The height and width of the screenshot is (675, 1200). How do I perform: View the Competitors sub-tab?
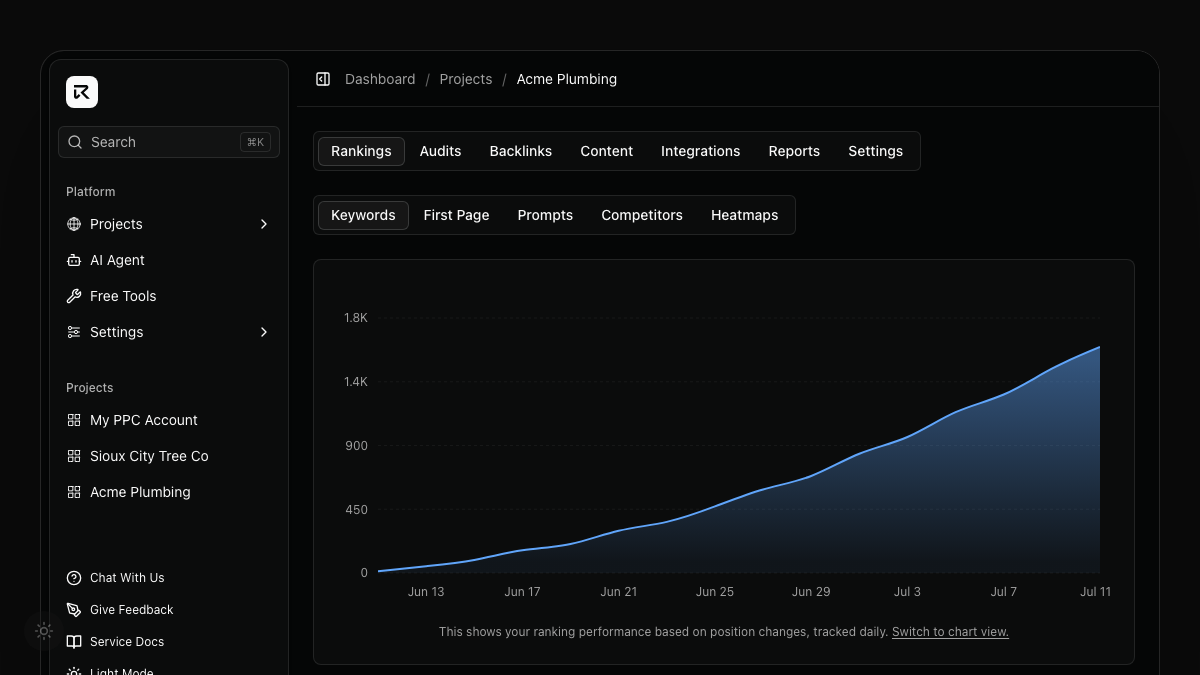642,215
